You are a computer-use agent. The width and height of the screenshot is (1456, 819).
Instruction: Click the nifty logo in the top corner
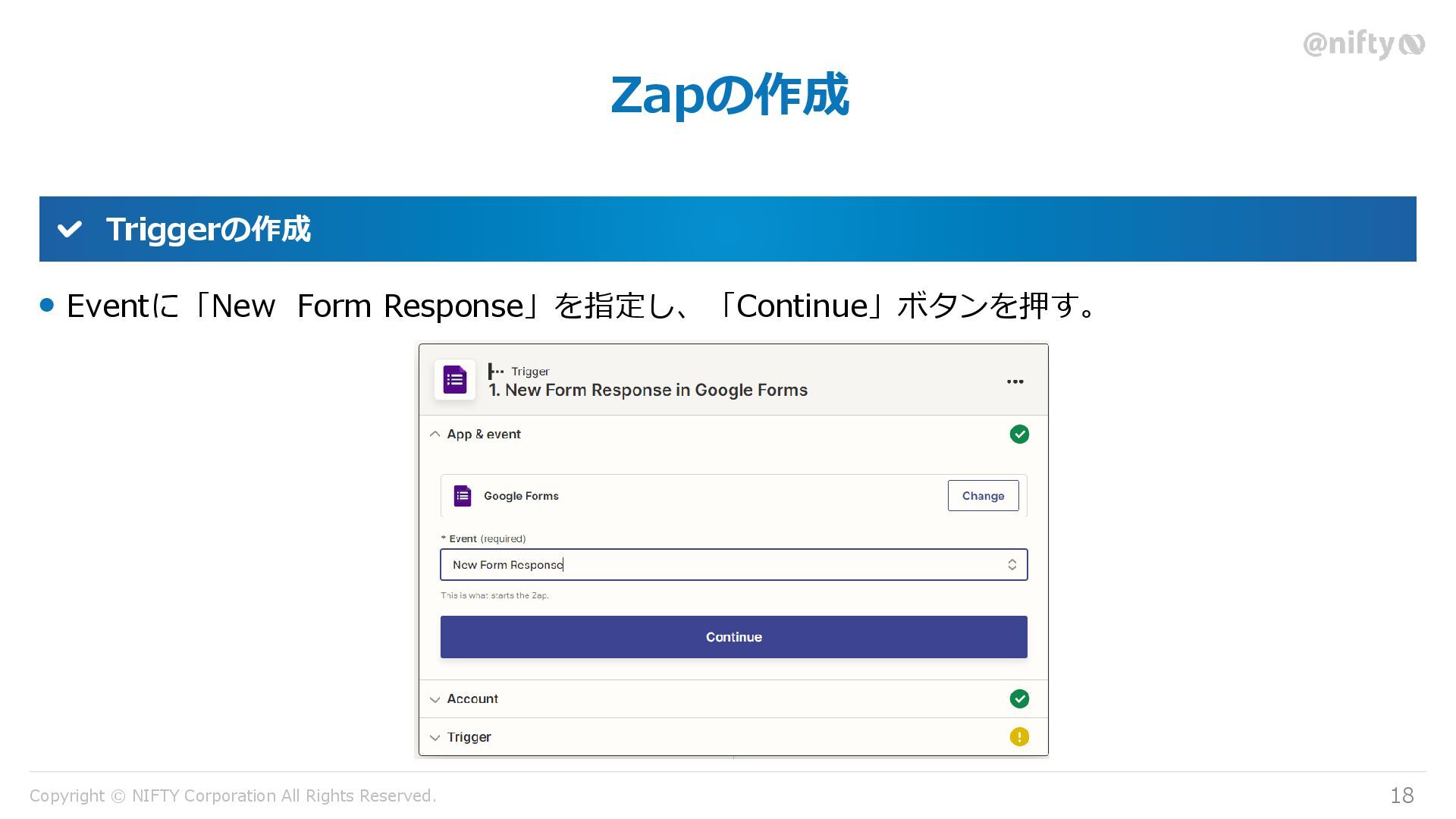click(1363, 45)
